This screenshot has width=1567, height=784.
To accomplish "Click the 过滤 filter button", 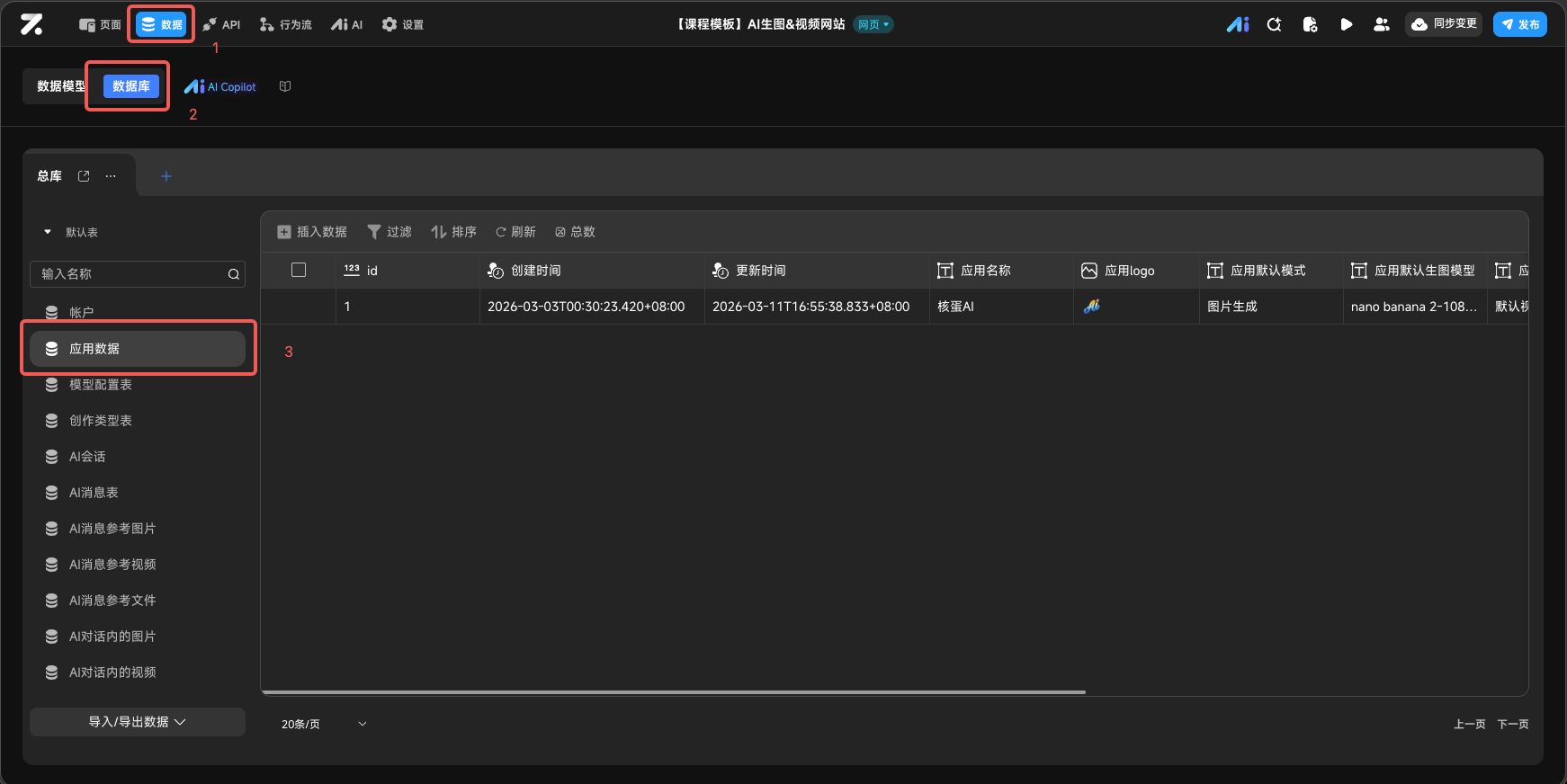I will point(390,232).
